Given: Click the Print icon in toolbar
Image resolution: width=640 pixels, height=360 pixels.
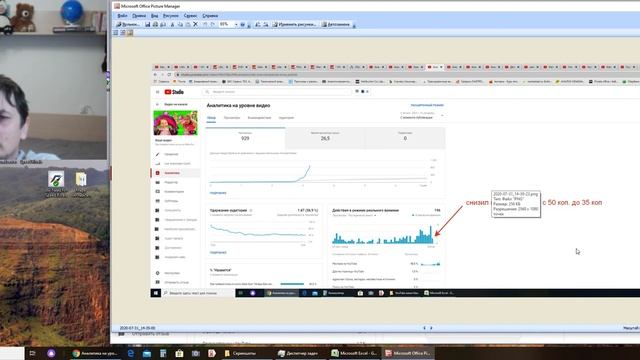Looking at the screenshot, I should click(155, 24).
